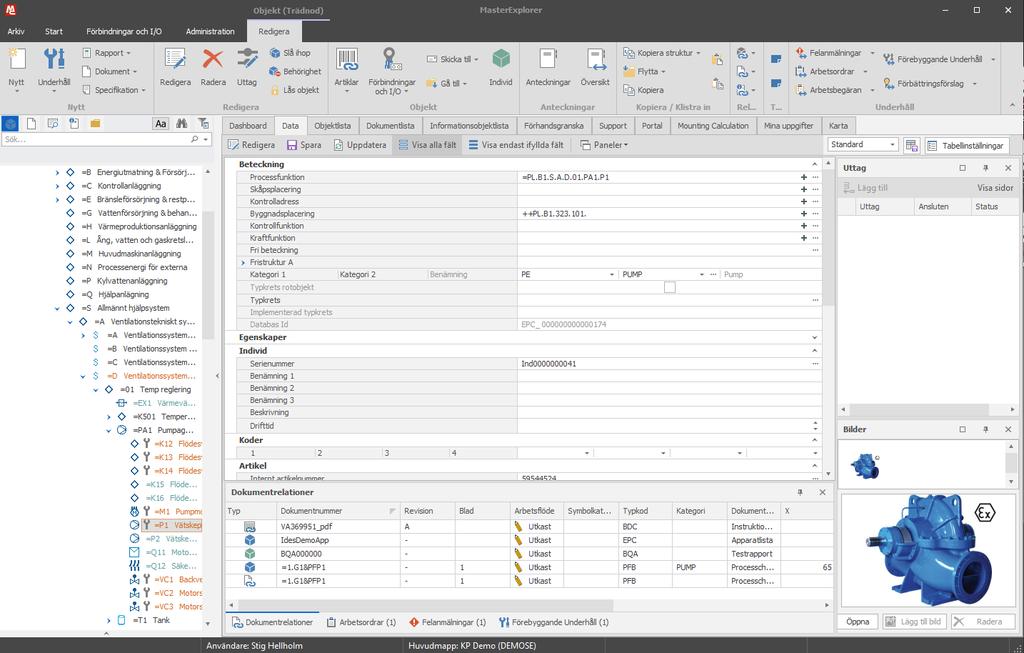Screen dimensions: 1024x653
Task: Click the Kopiera ribbon item
Action: pyautogui.click(x=644, y=90)
